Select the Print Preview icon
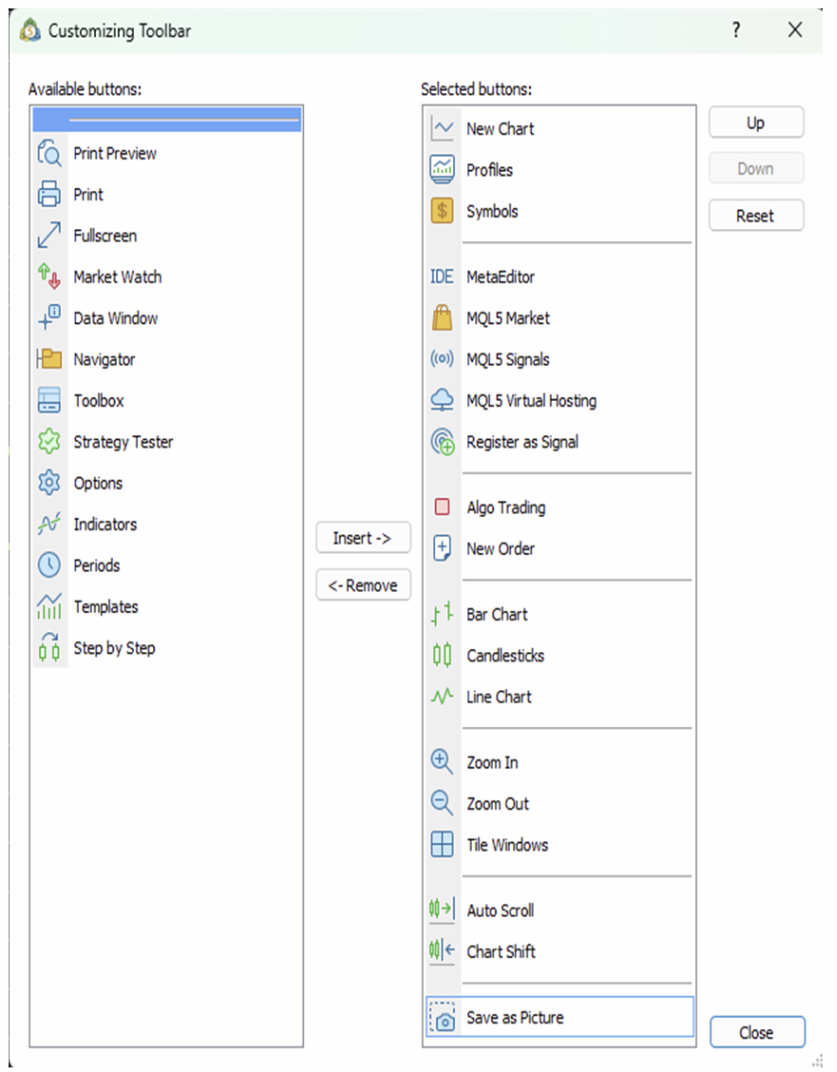 pos(49,153)
